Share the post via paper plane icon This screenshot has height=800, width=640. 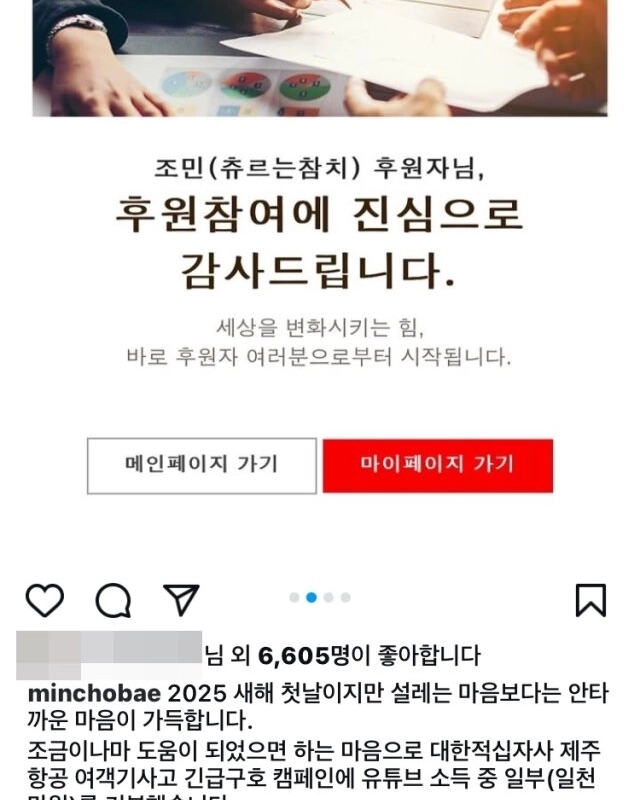pos(181,599)
